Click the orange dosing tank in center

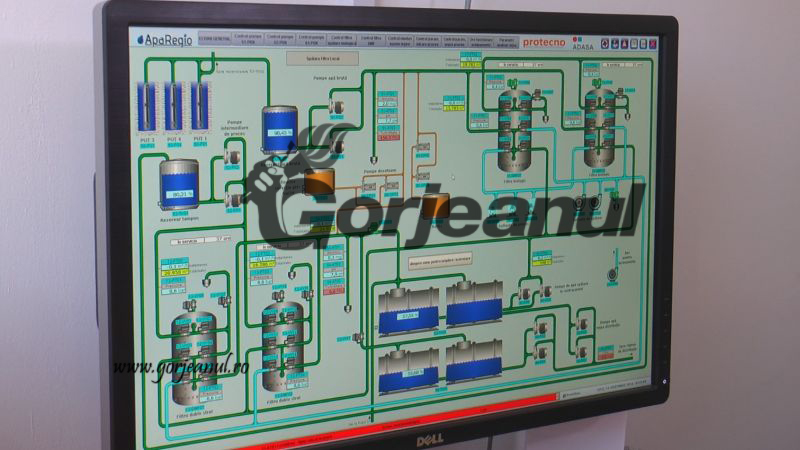click(x=320, y=181)
